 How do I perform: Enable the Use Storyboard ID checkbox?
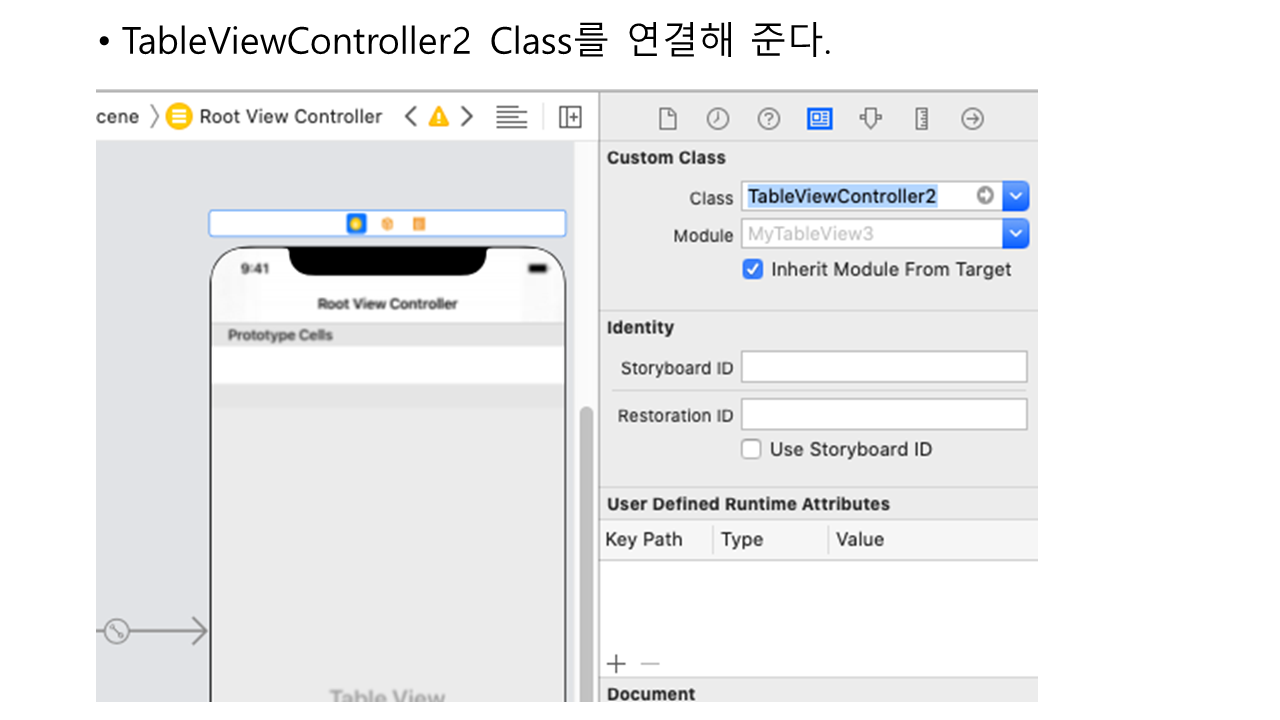(751, 450)
